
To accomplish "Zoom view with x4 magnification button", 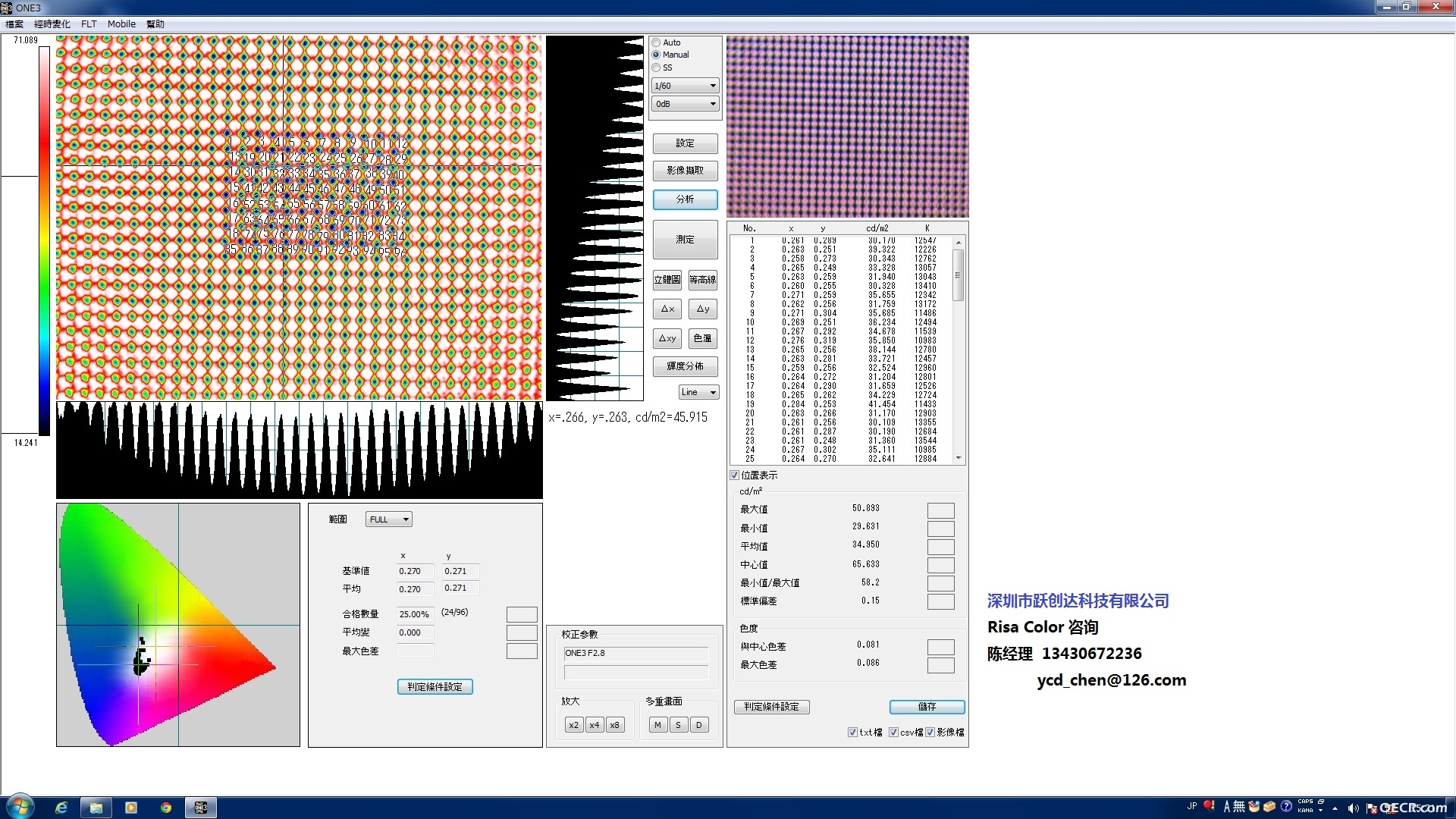I will (595, 725).
